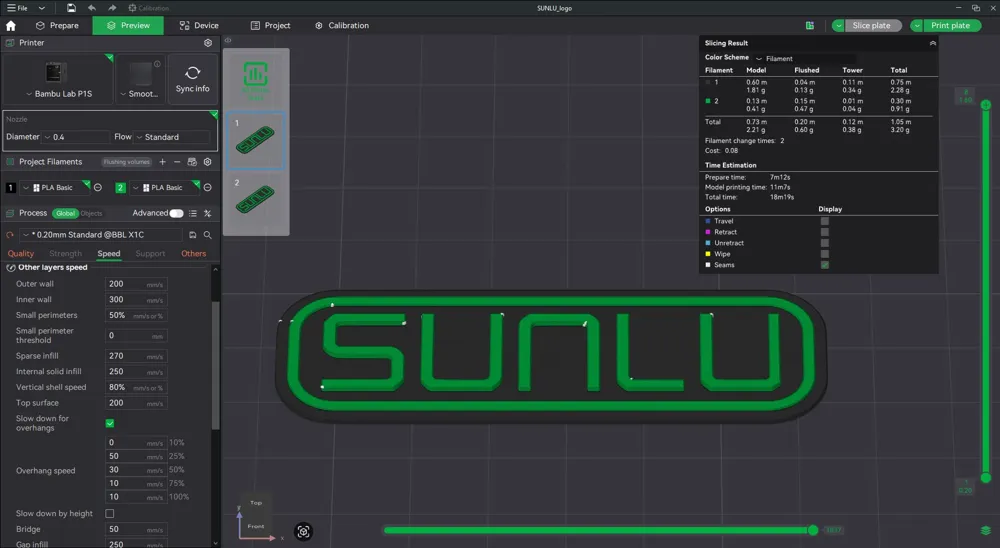Click the edit icon beside filament 2

[207, 188]
